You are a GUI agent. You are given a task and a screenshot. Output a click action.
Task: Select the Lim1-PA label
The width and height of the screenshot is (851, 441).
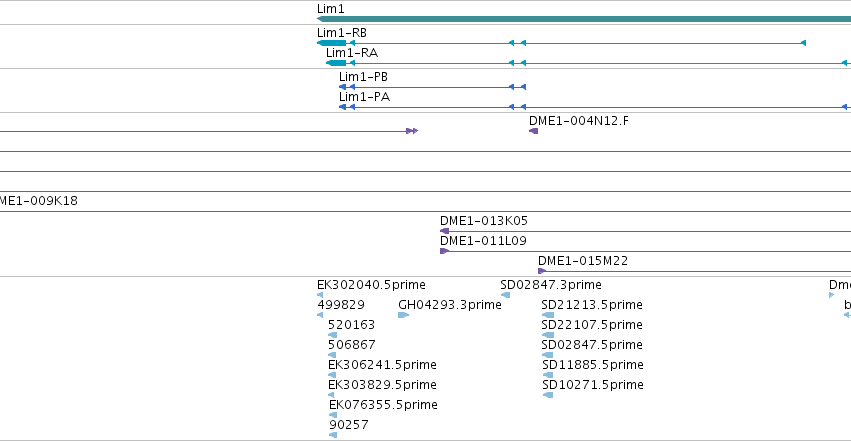click(364, 97)
